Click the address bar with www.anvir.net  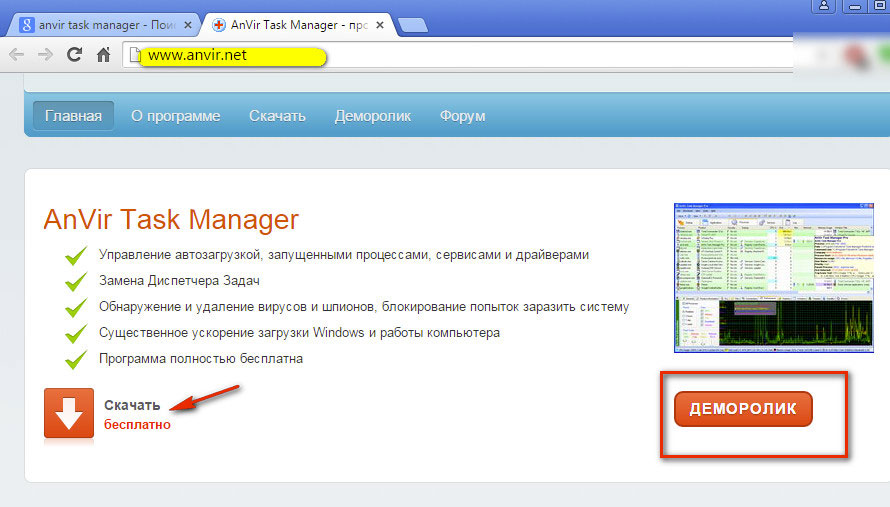point(450,55)
